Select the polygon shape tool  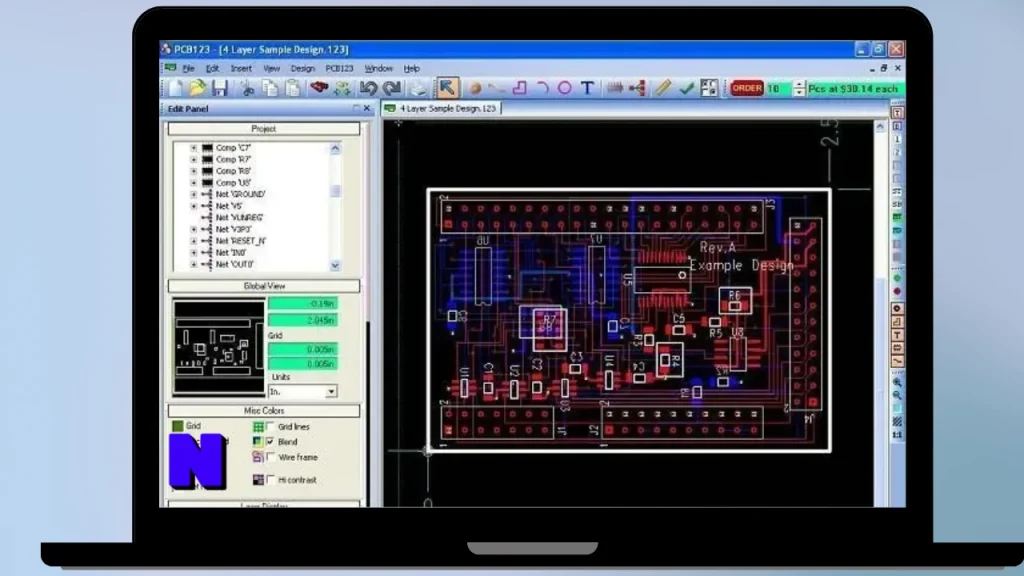tap(520, 88)
